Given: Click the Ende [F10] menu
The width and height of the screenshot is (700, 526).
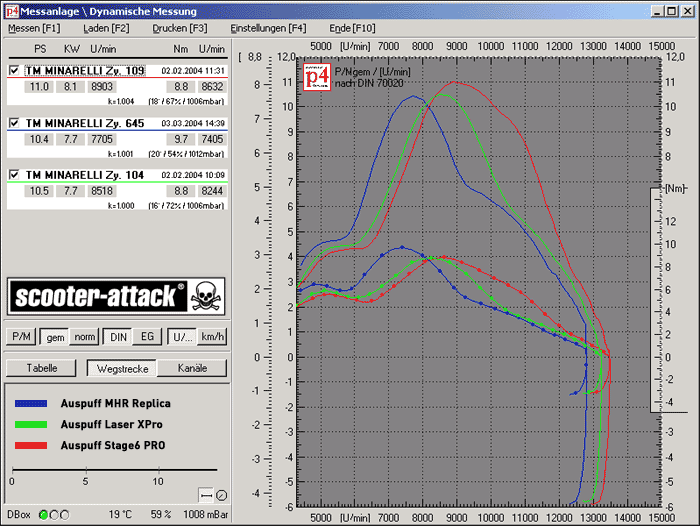Looking at the screenshot, I should coord(352,28).
